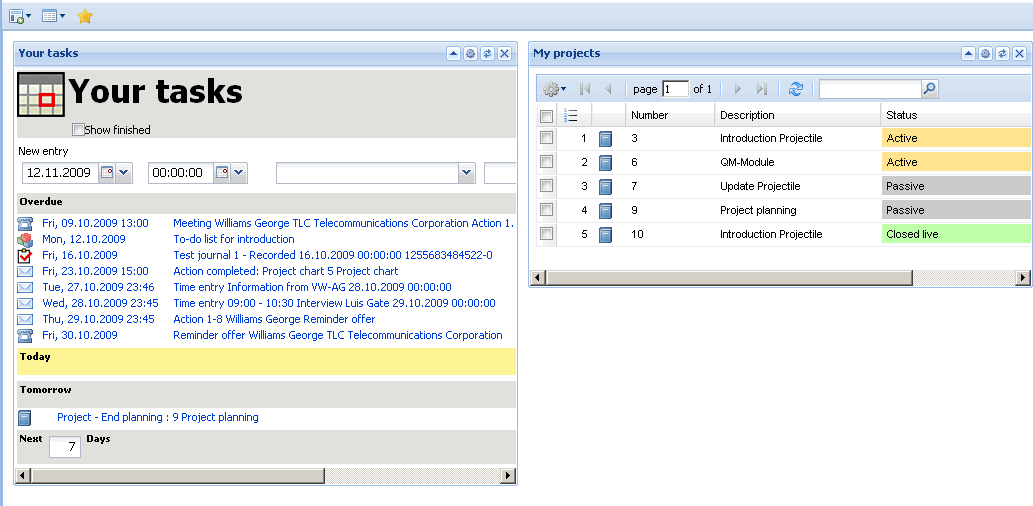Click the refresh icon in My projects toolbar
This screenshot has height=506, width=1033.
[x=795, y=89]
